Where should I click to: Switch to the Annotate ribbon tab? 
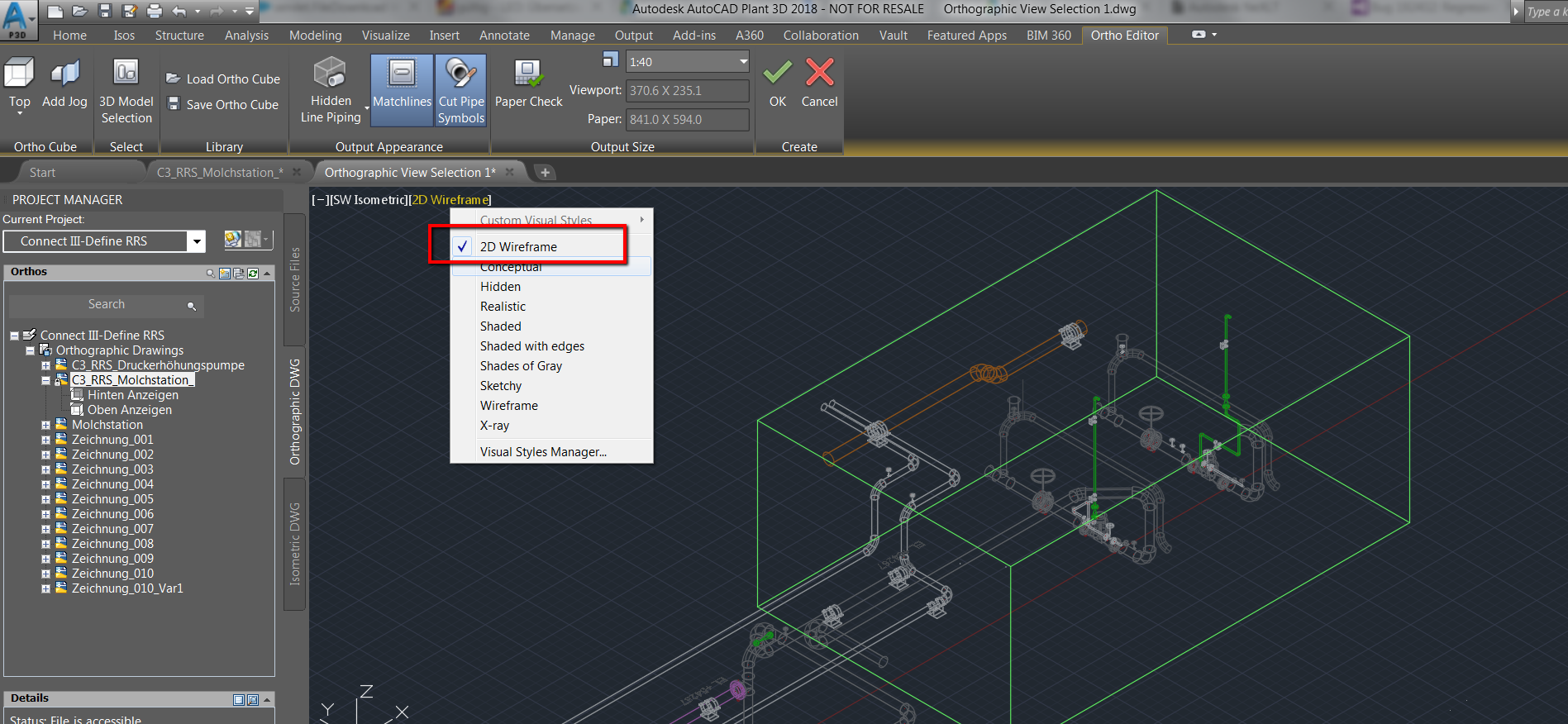click(504, 36)
